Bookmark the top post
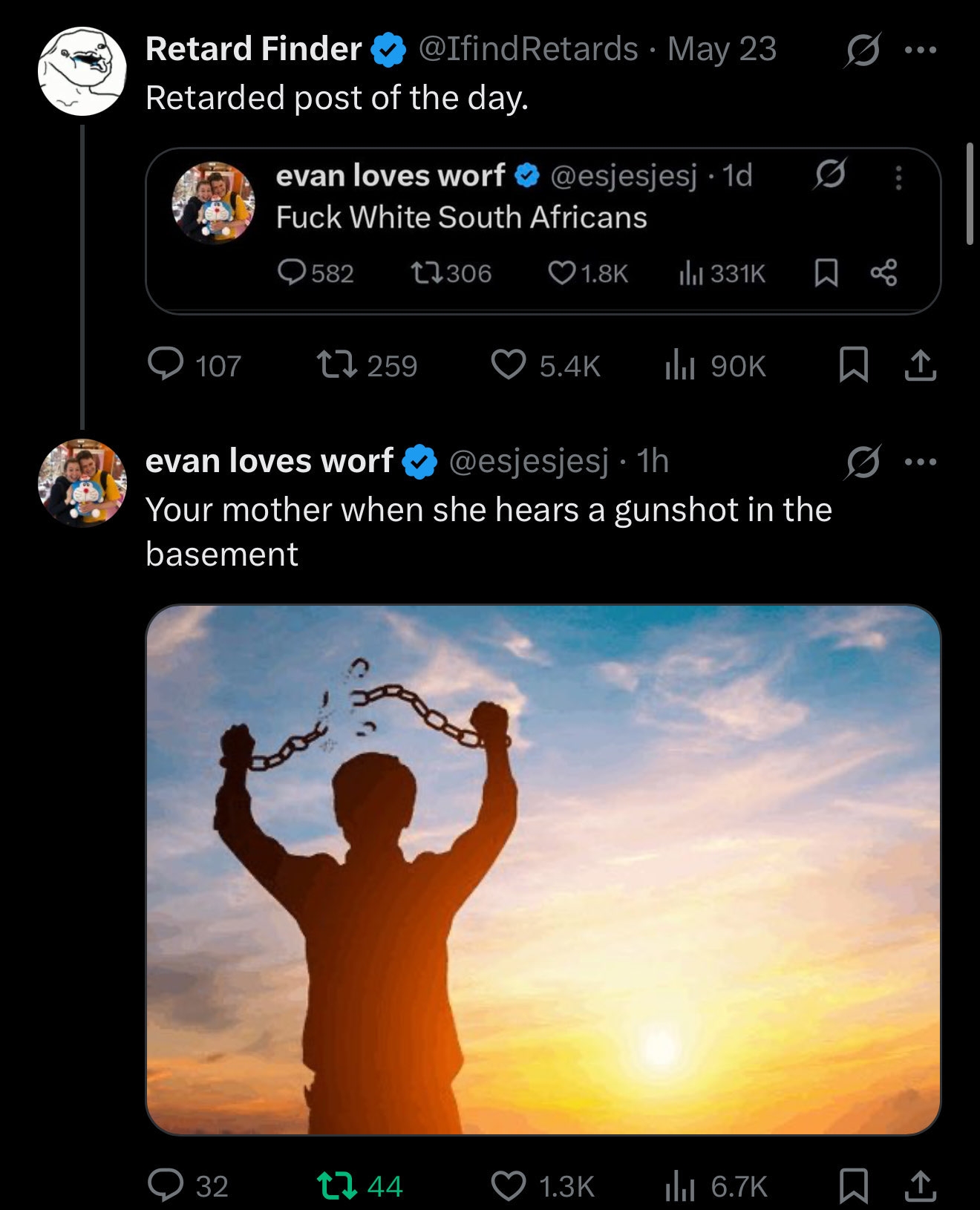This screenshot has height=1210, width=980. coord(853,364)
